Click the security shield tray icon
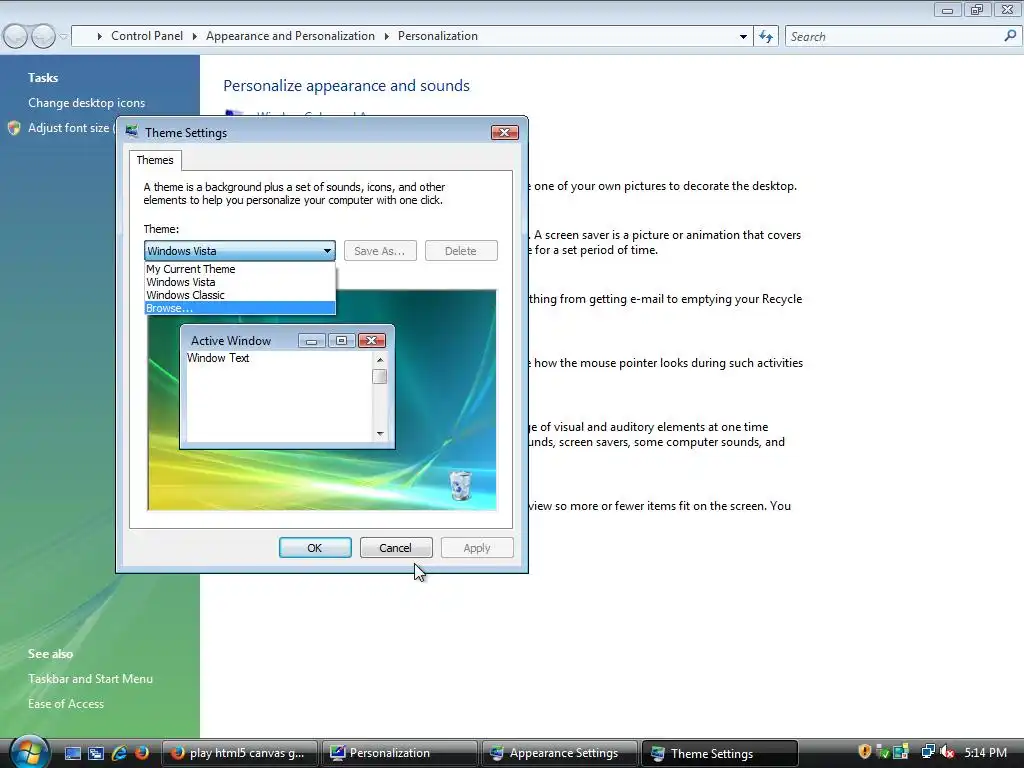This screenshot has height=768, width=1024. [x=865, y=752]
